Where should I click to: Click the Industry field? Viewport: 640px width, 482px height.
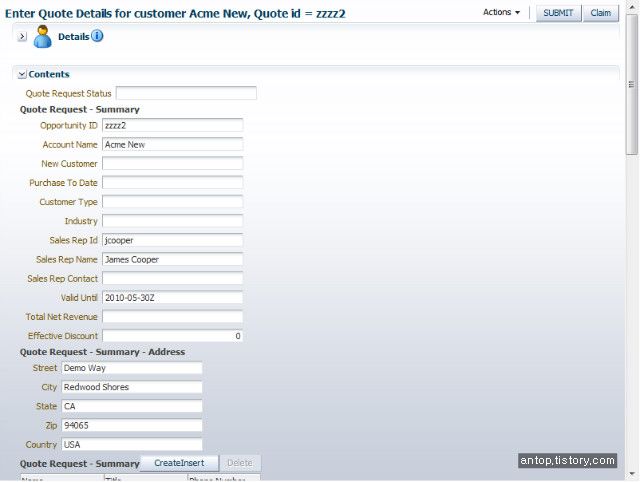(172, 221)
